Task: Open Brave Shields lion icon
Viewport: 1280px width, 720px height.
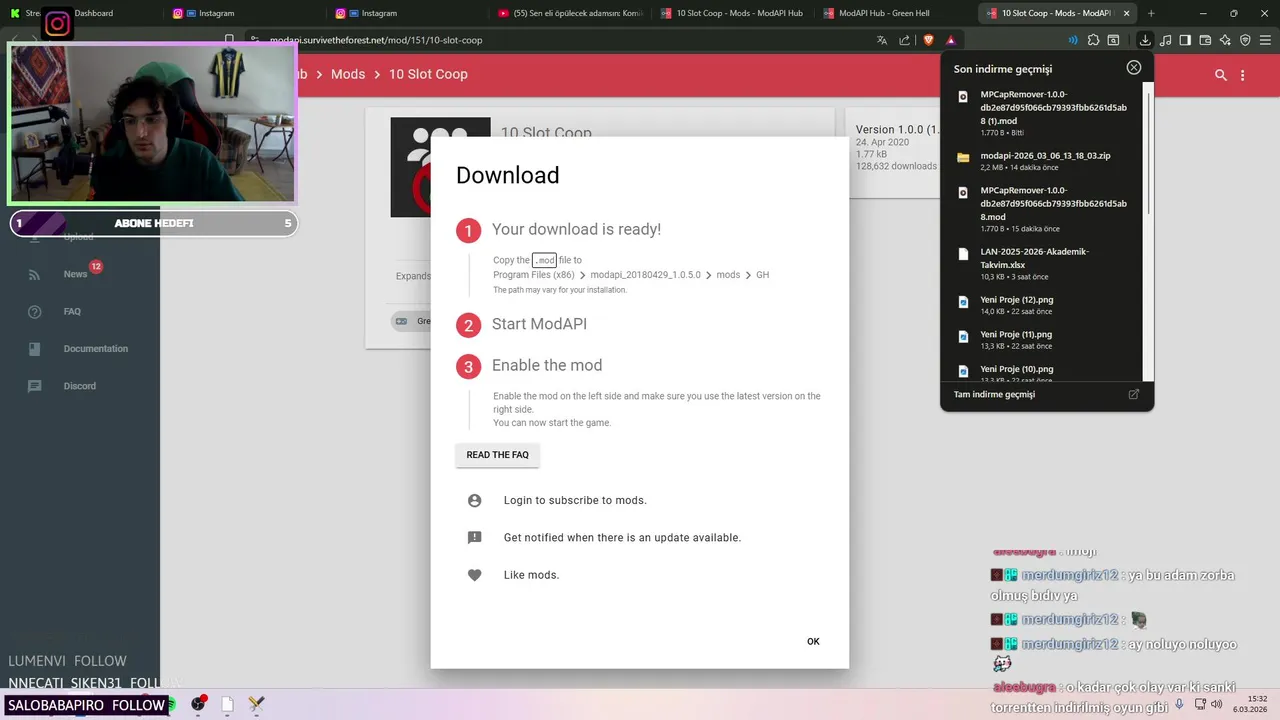Action: point(928,40)
